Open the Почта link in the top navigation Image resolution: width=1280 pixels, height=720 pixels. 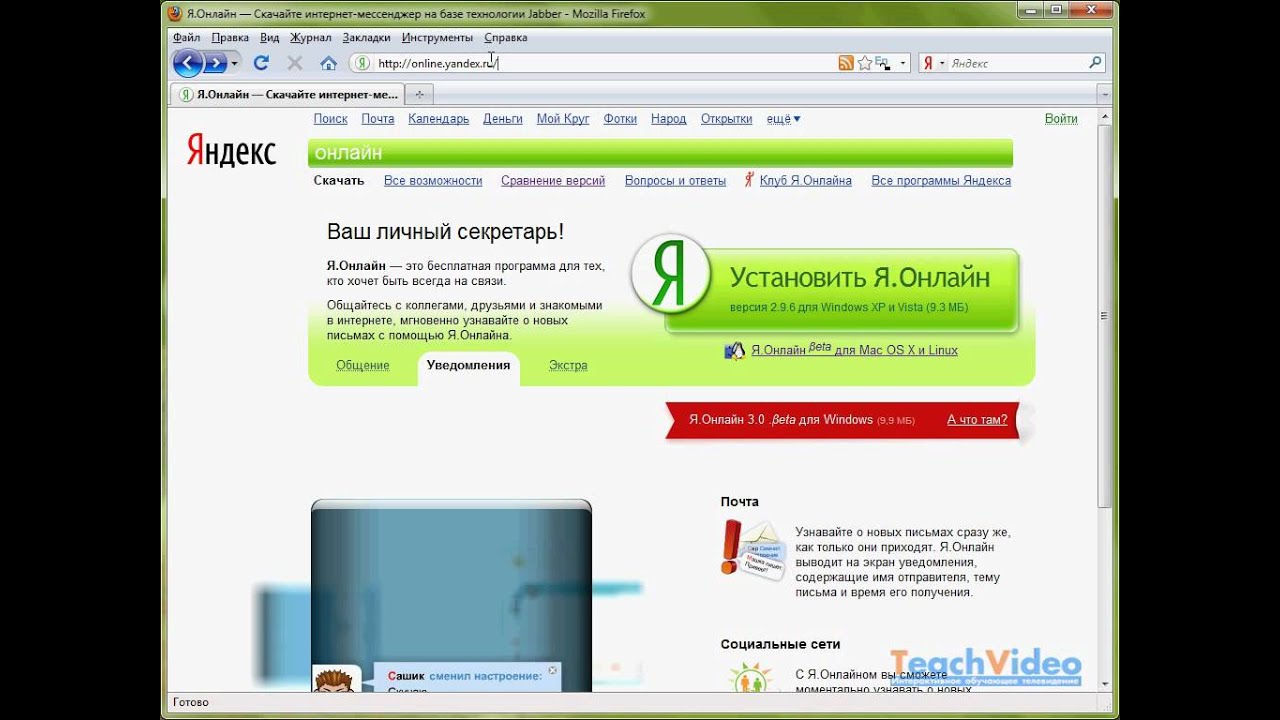tap(378, 118)
